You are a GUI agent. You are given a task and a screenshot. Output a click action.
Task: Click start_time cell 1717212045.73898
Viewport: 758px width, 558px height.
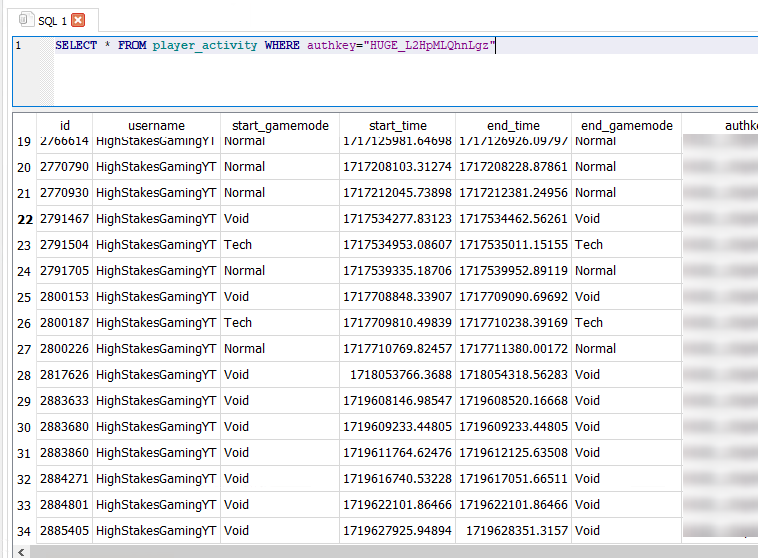click(397, 193)
